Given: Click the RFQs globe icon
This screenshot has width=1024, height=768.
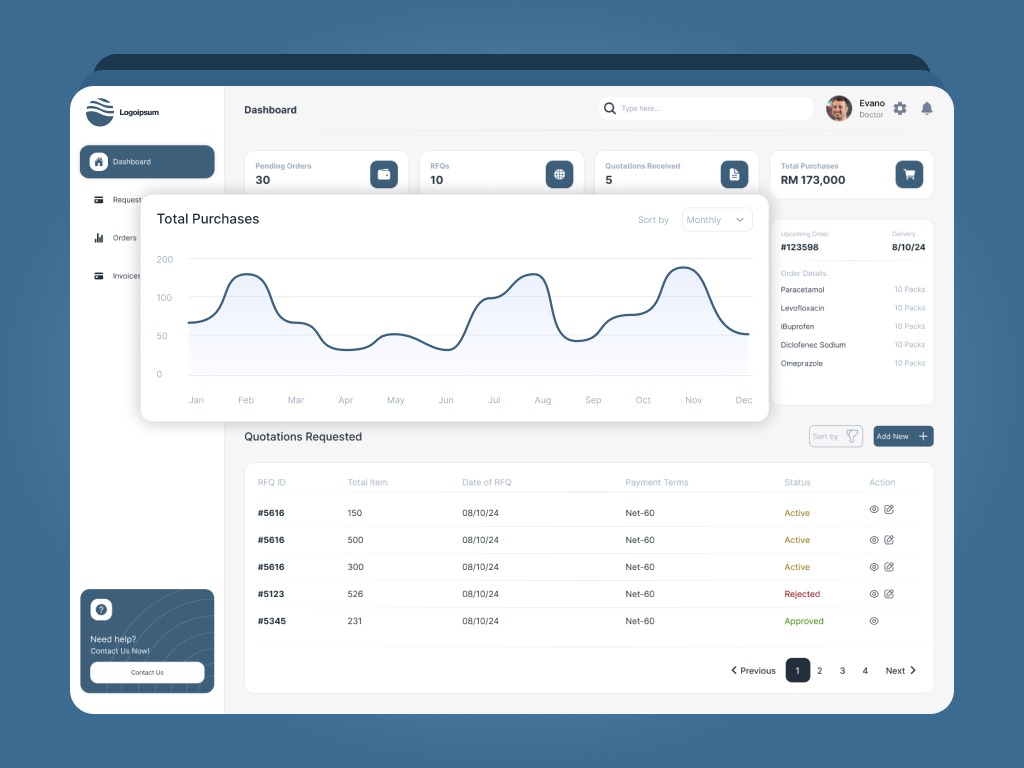Looking at the screenshot, I should click(x=559, y=174).
